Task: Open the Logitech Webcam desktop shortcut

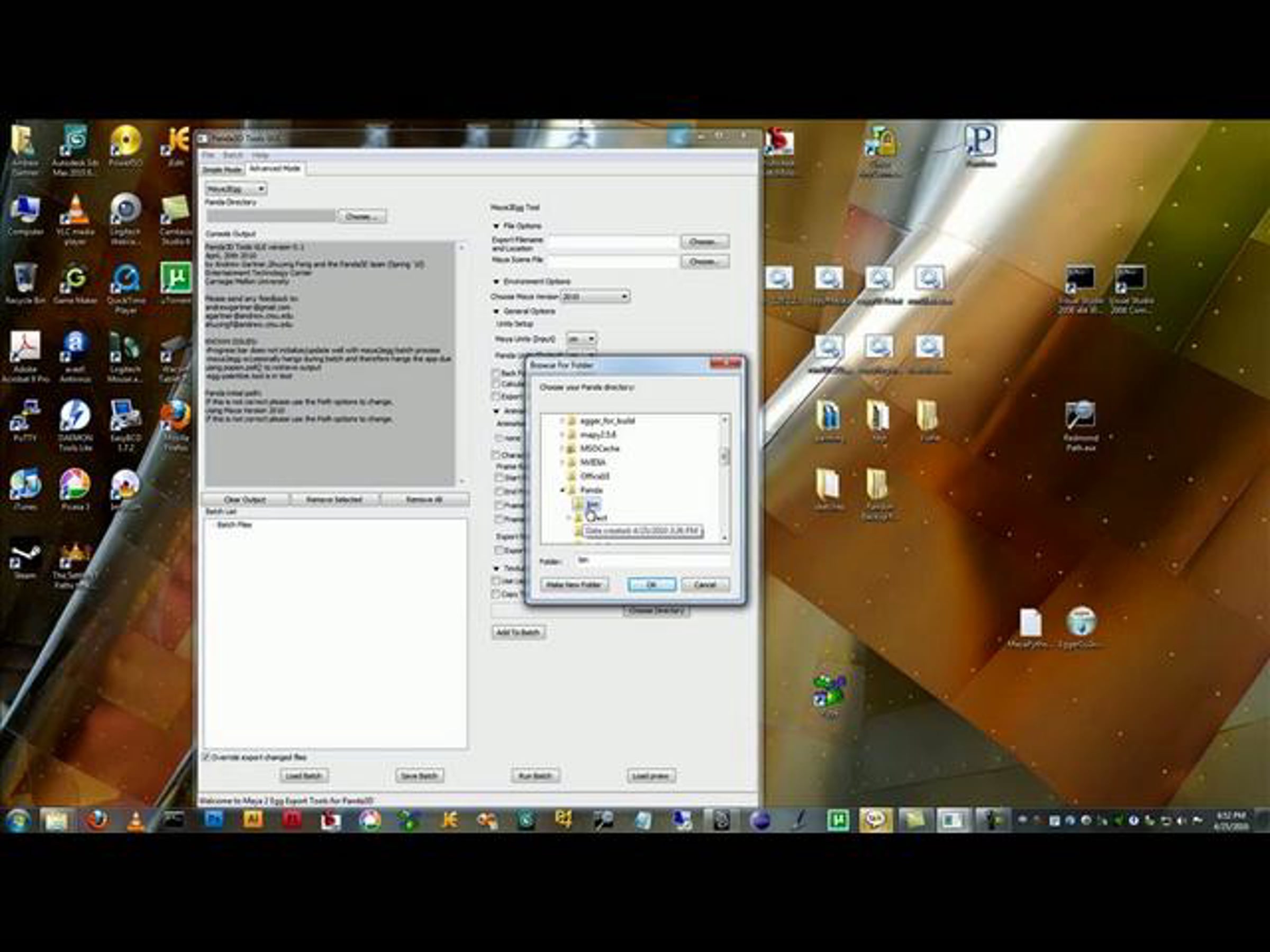Action: 126,219
